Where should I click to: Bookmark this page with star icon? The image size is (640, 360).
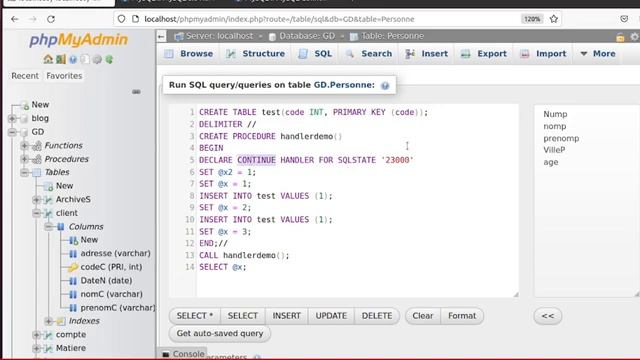553,19
